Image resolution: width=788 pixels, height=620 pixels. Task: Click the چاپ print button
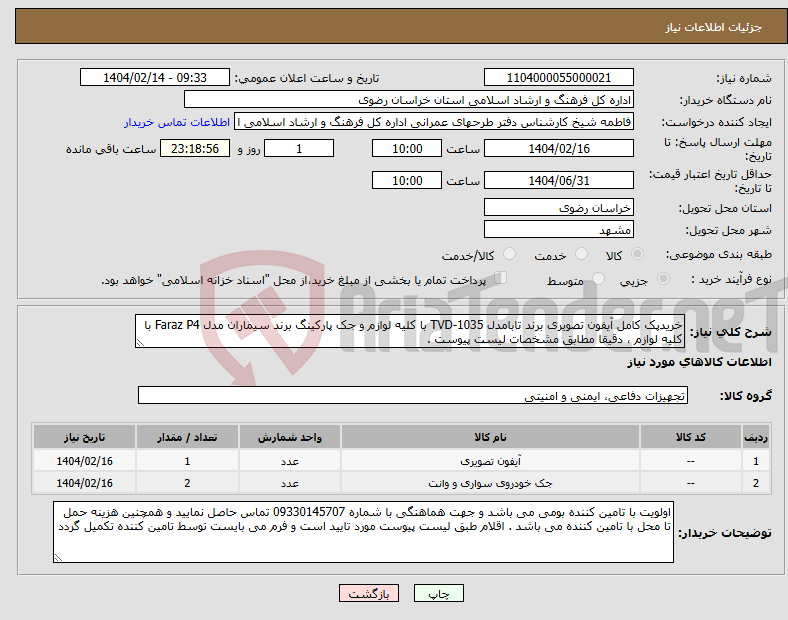(439, 593)
